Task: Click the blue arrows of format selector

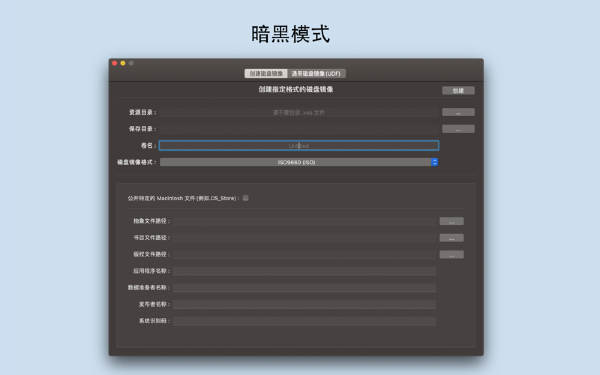Action: pos(434,162)
